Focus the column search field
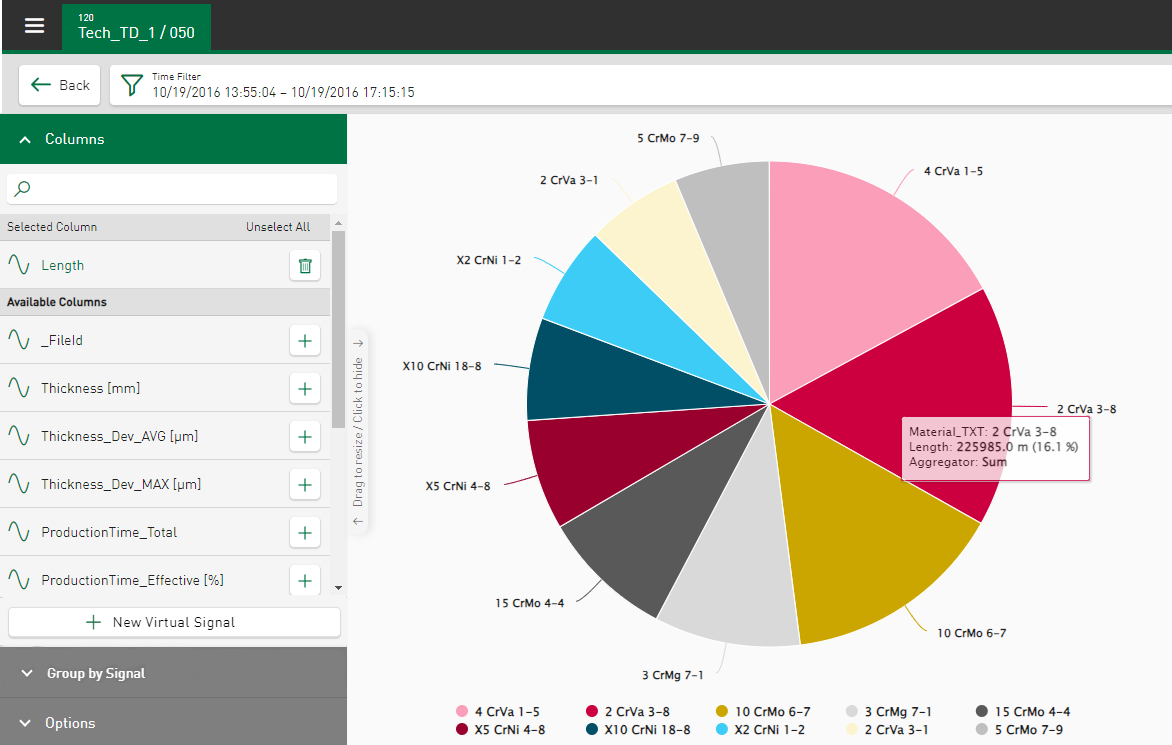The image size is (1172, 745). coord(180,188)
